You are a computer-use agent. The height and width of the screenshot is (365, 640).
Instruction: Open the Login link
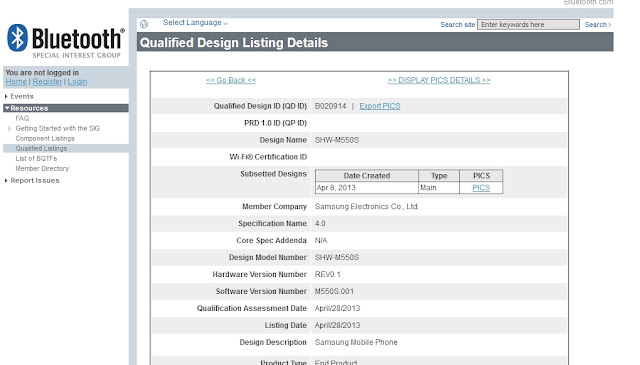(x=77, y=82)
